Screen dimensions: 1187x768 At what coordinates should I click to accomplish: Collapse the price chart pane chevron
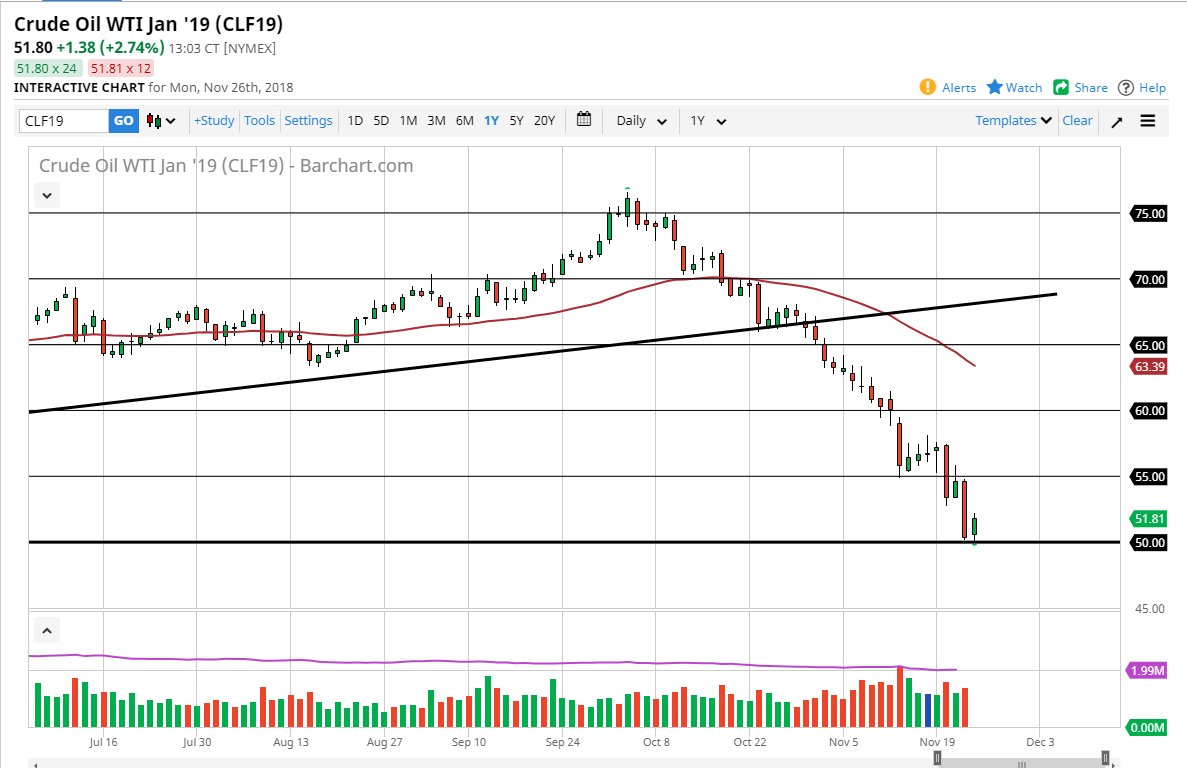pos(46,195)
